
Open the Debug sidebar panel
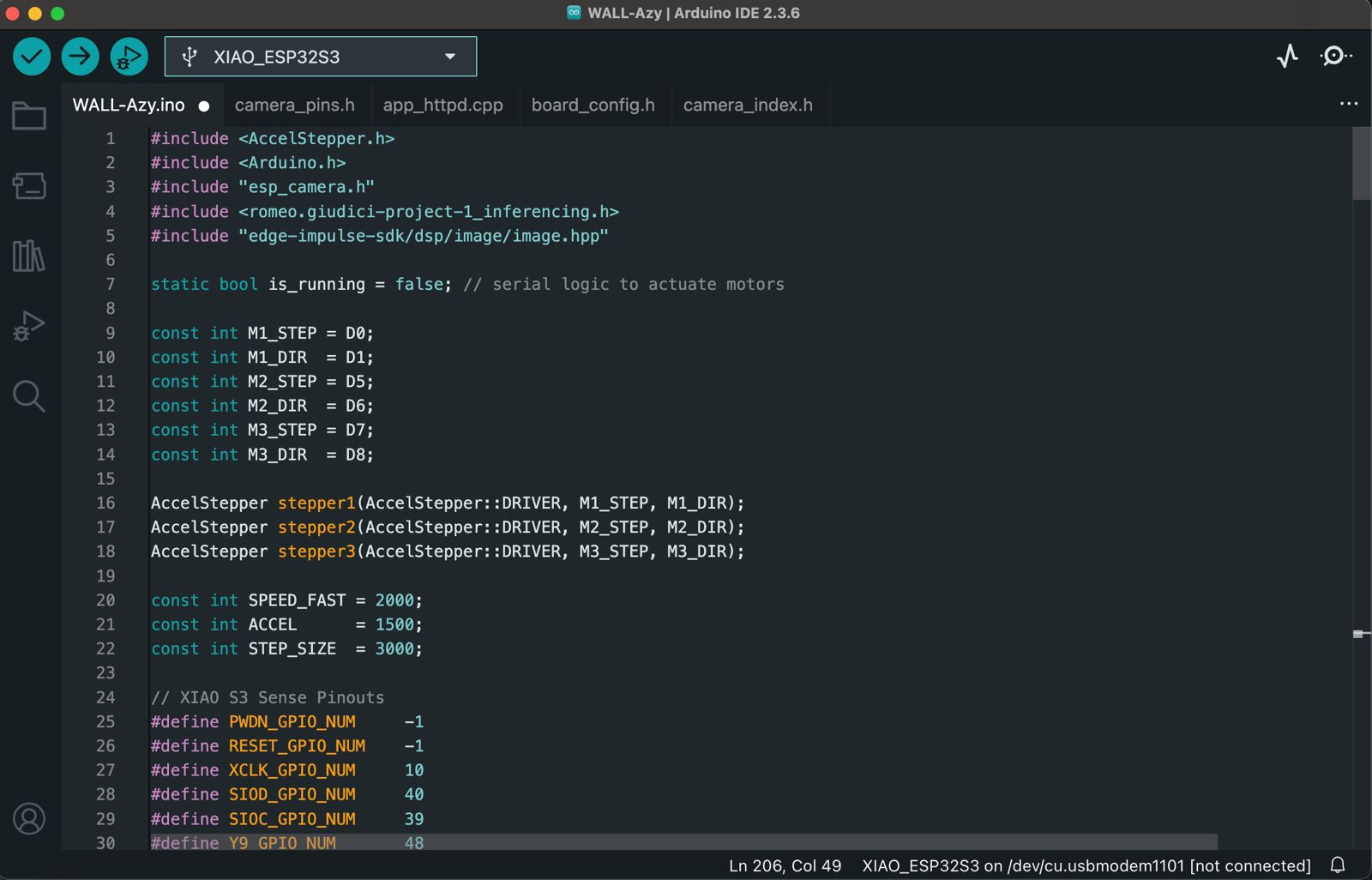pos(28,325)
